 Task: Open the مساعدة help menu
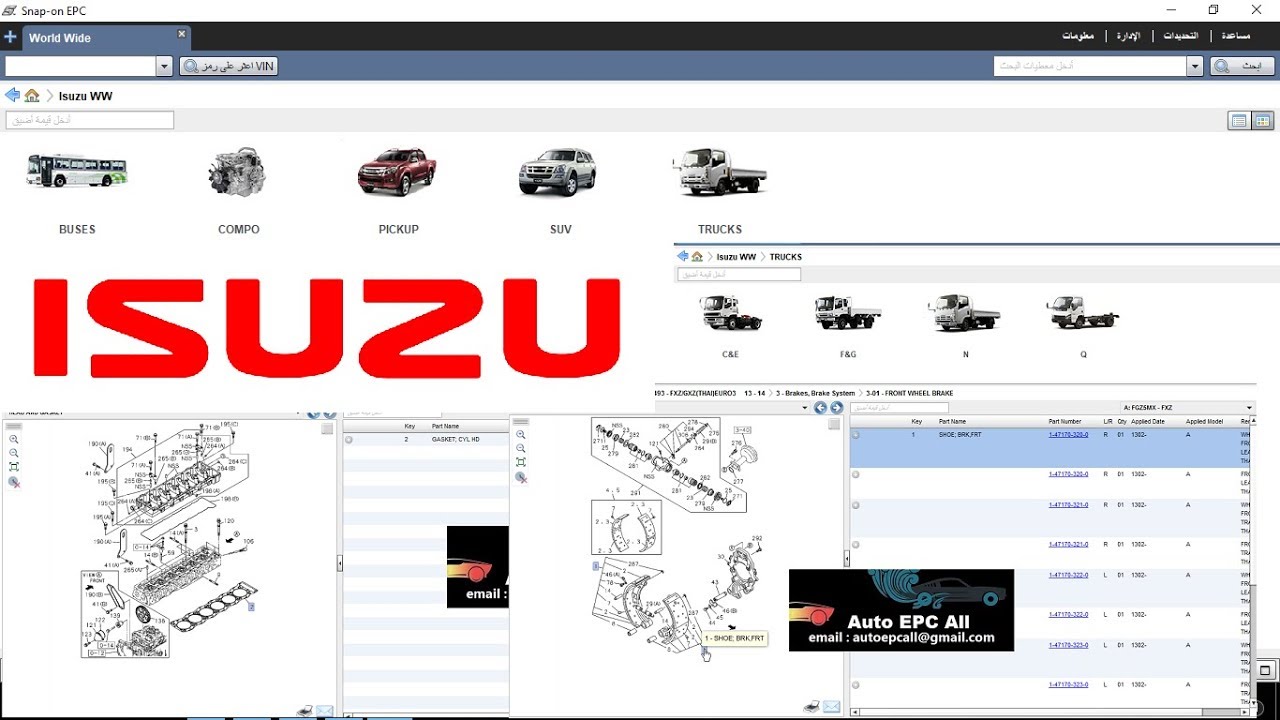click(1235, 36)
